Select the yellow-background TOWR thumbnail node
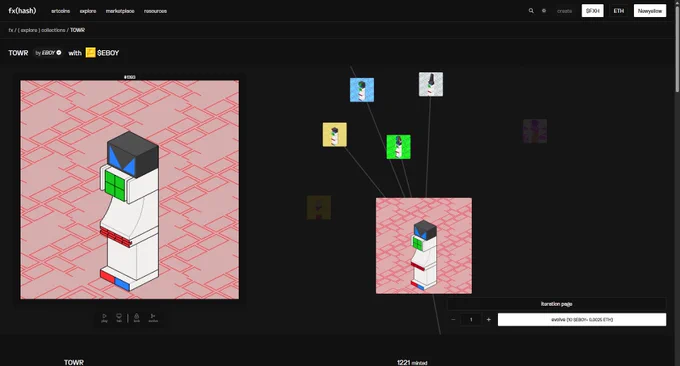The height and width of the screenshot is (366, 680). [x=334, y=134]
